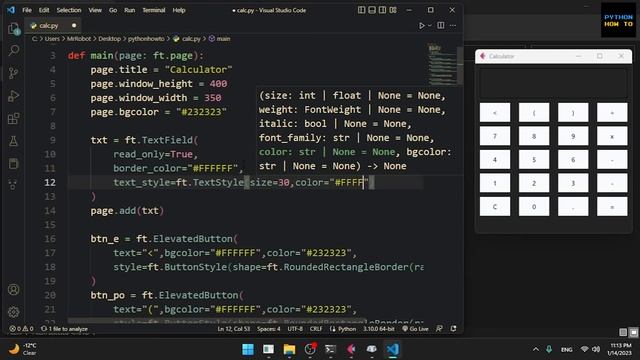Viewport: 640px width, 360px height.
Task: Click the unsaved dot on calc.py tab
Action: [x=74, y=25]
